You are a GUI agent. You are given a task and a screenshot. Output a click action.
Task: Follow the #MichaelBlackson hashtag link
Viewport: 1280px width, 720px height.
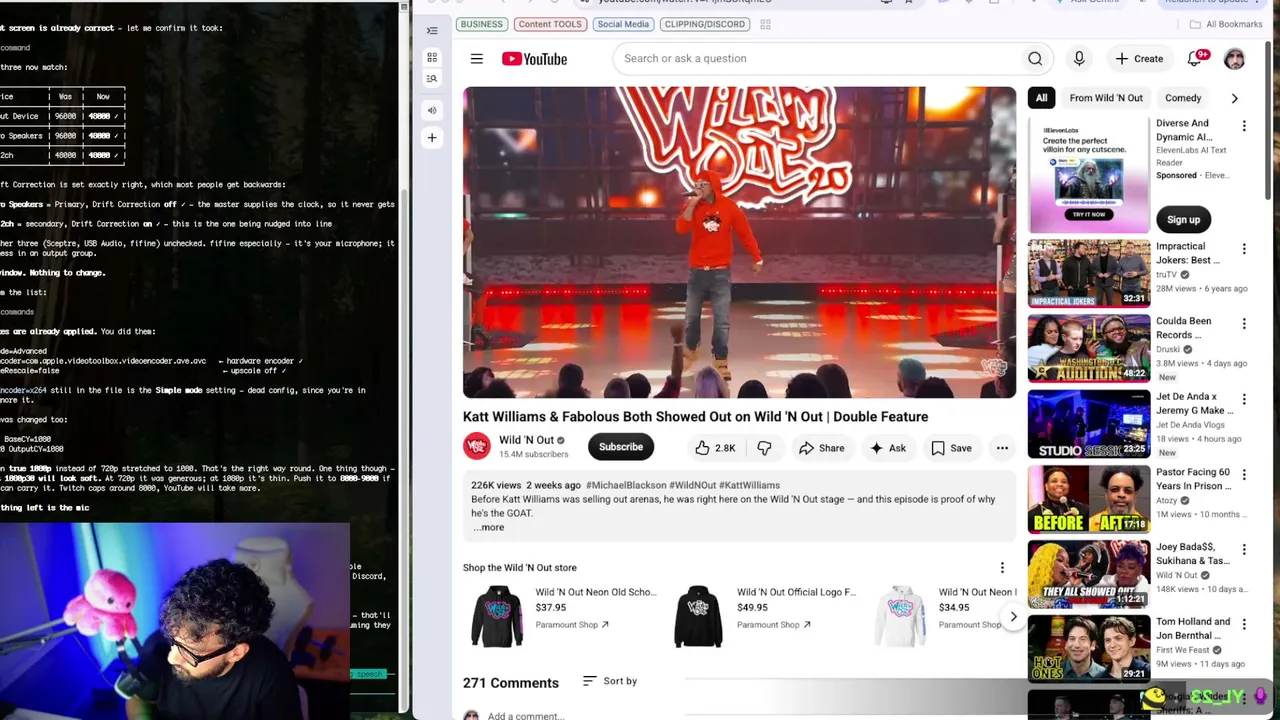626,485
